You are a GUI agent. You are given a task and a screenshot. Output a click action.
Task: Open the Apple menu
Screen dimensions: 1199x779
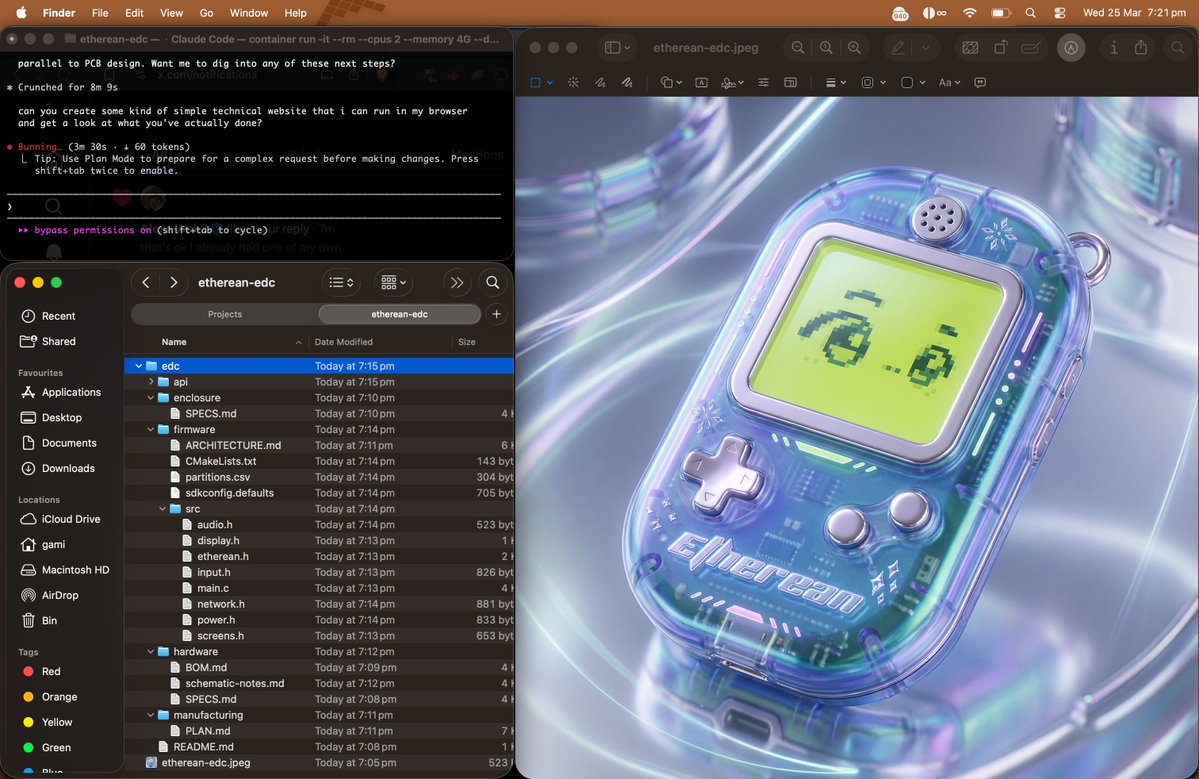point(21,12)
